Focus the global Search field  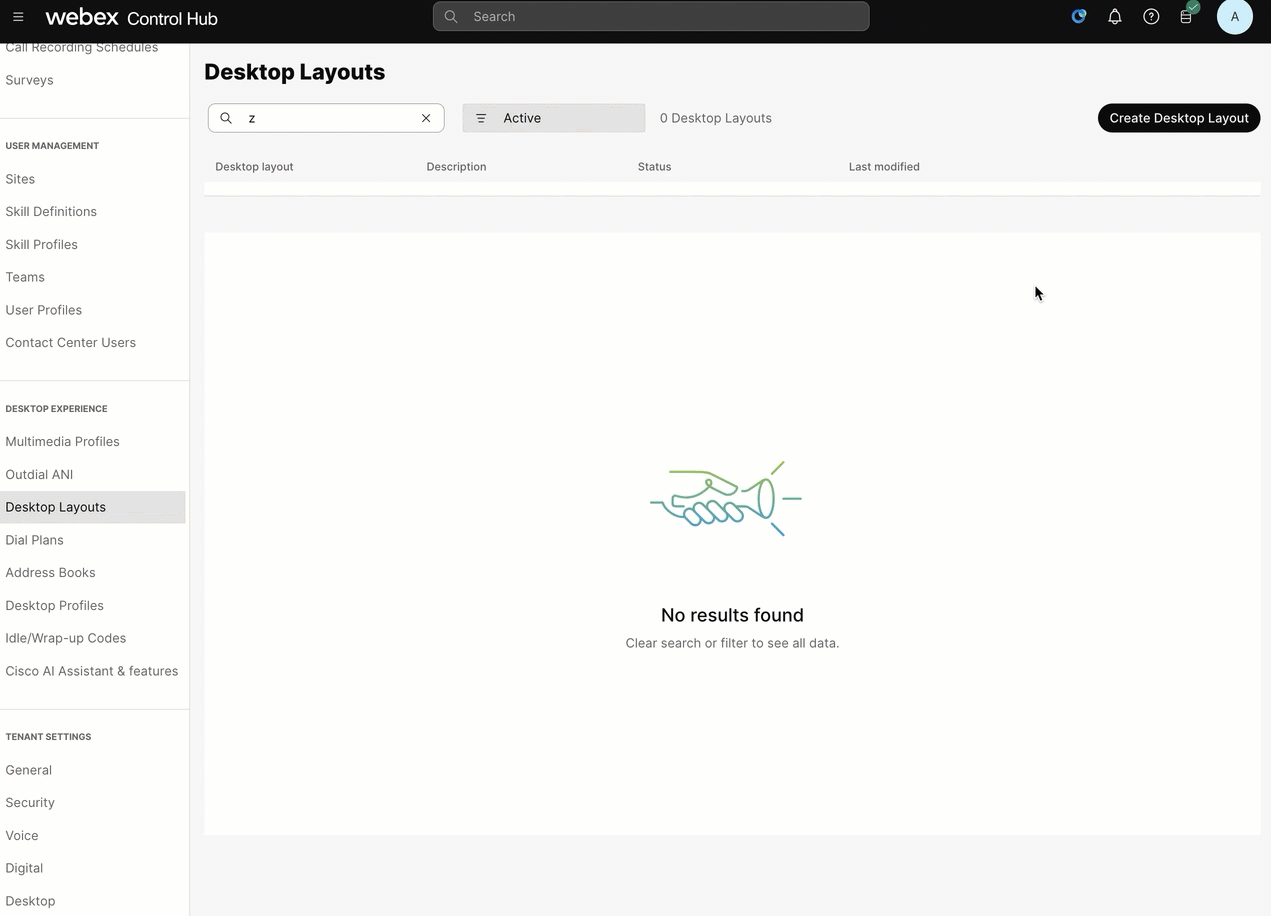pyautogui.click(x=650, y=17)
